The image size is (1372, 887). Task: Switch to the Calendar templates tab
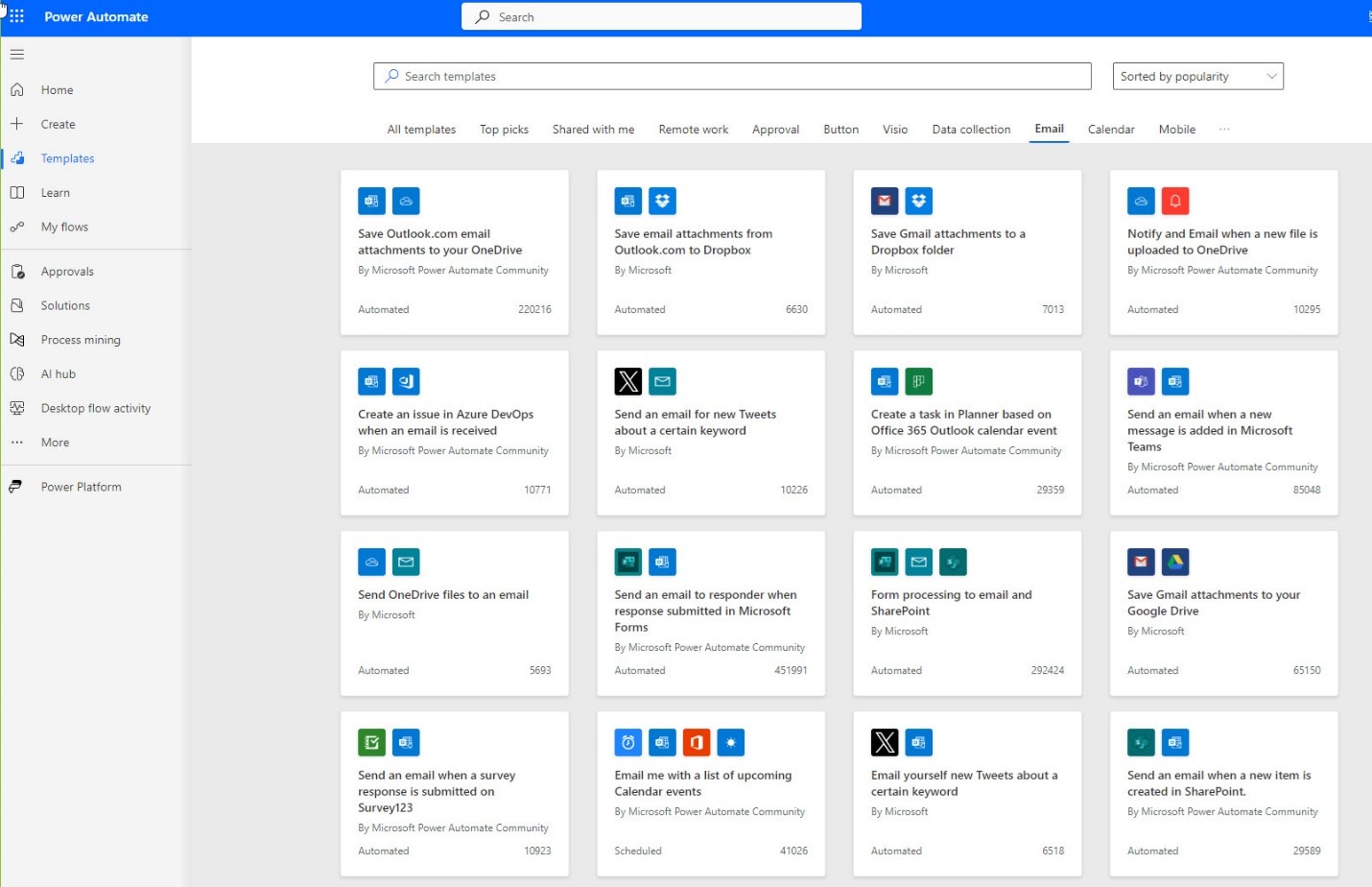click(x=1110, y=129)
